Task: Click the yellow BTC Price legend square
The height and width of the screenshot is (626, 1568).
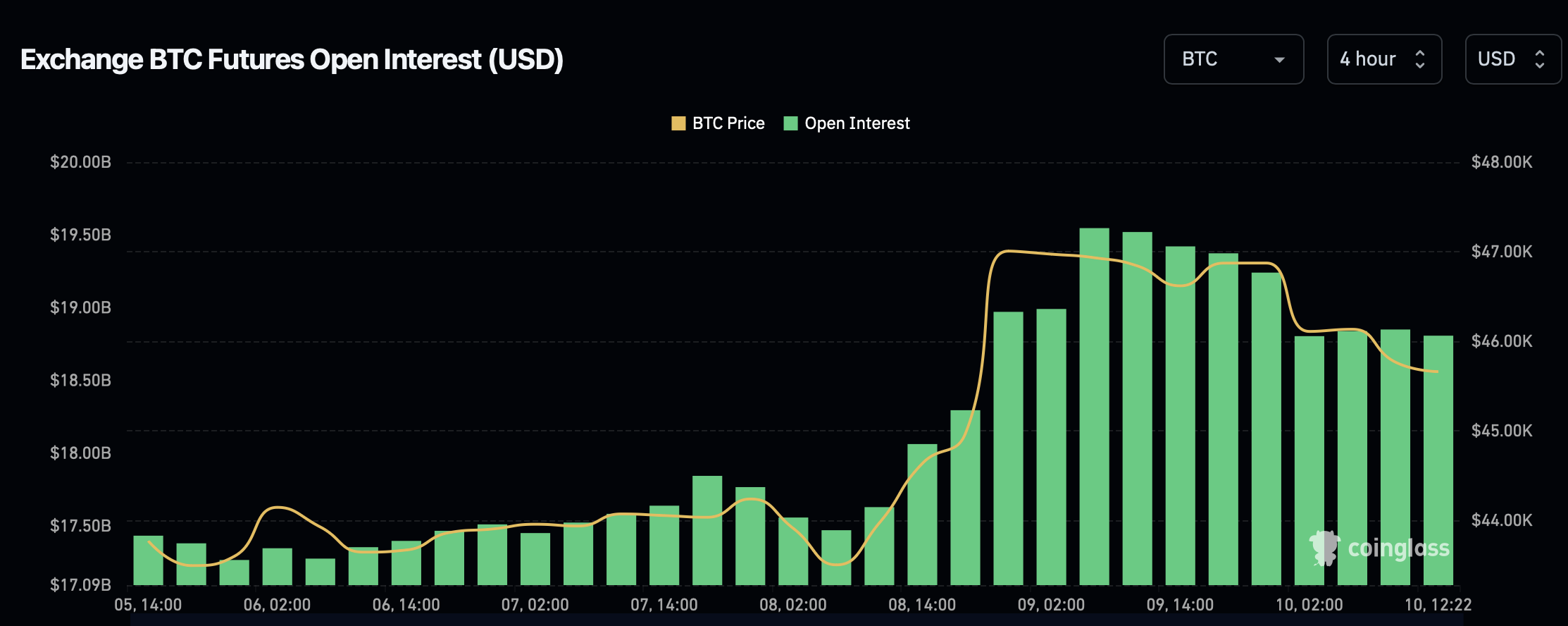Action: tap(678, 123)
